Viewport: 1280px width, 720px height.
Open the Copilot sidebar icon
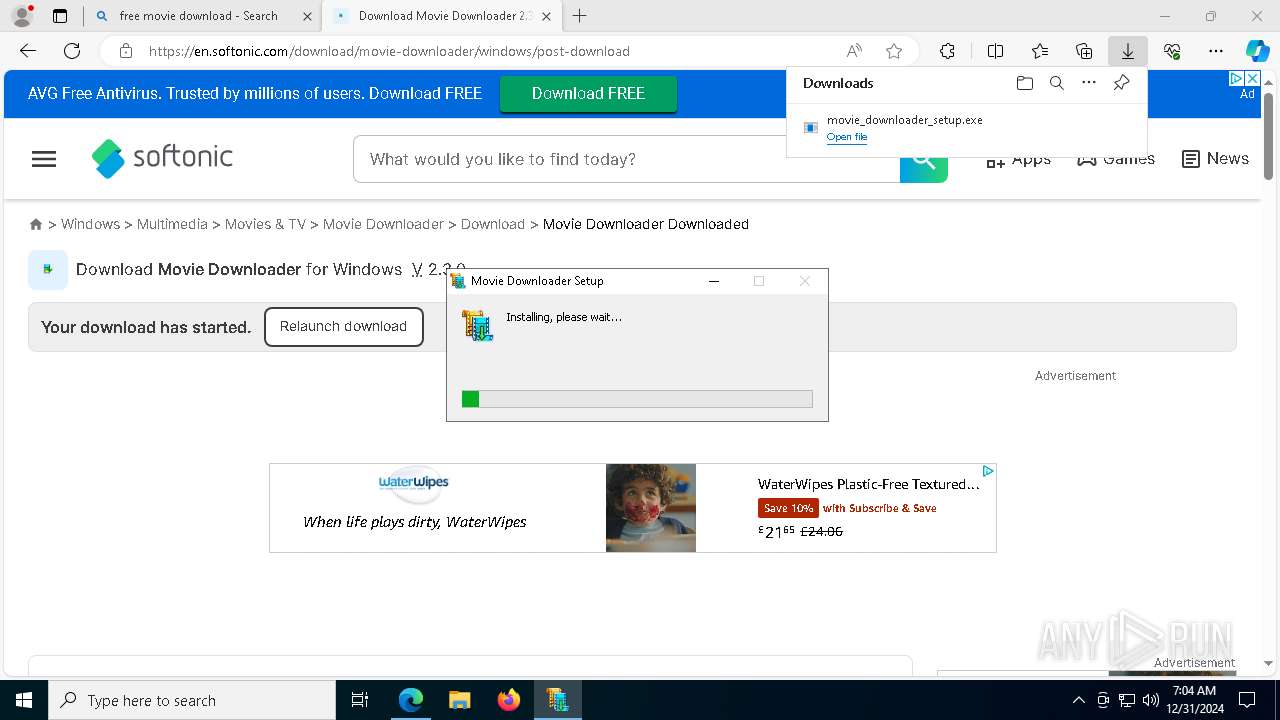(1257, 51)
